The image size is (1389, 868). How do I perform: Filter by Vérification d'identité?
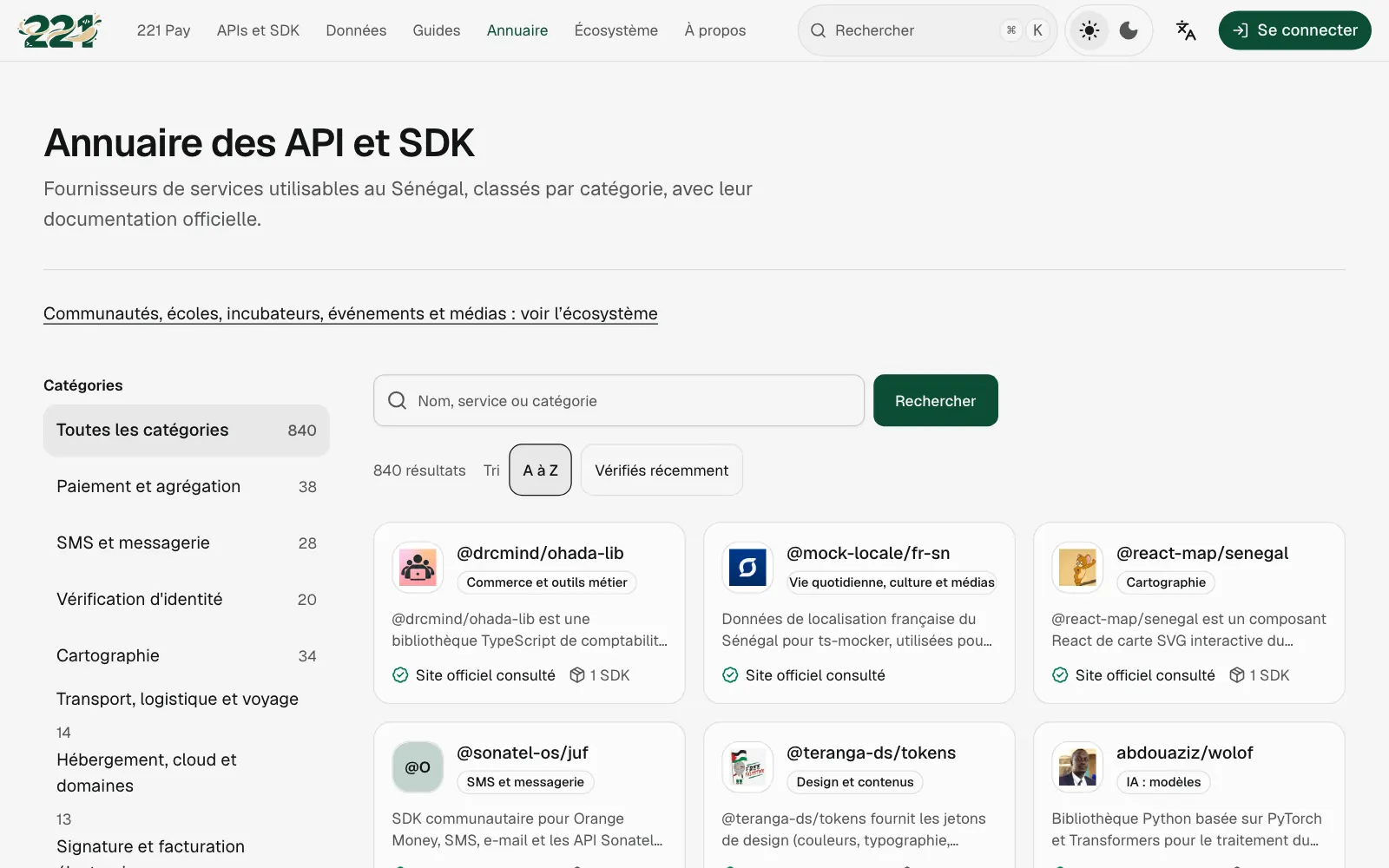click(x=187, y=599)
